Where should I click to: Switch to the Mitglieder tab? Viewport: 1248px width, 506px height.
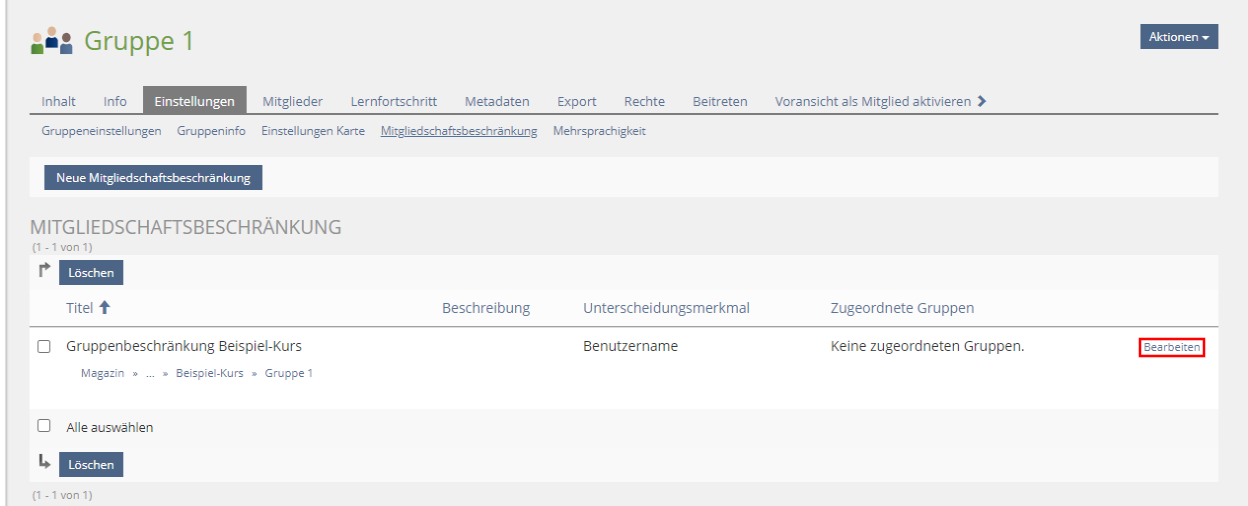tap(292, 101)
